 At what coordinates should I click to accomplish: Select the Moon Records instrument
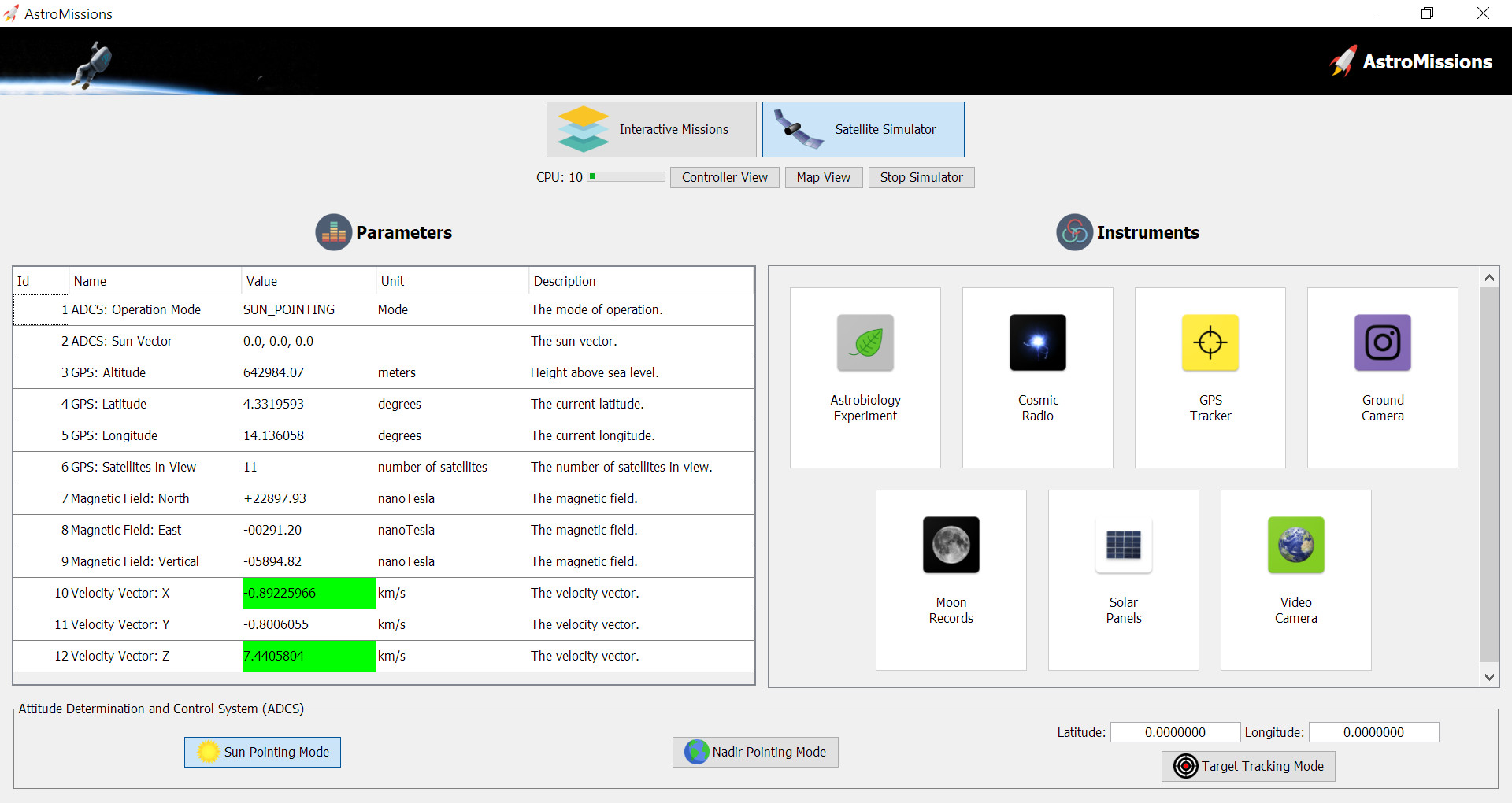[951, 579]
